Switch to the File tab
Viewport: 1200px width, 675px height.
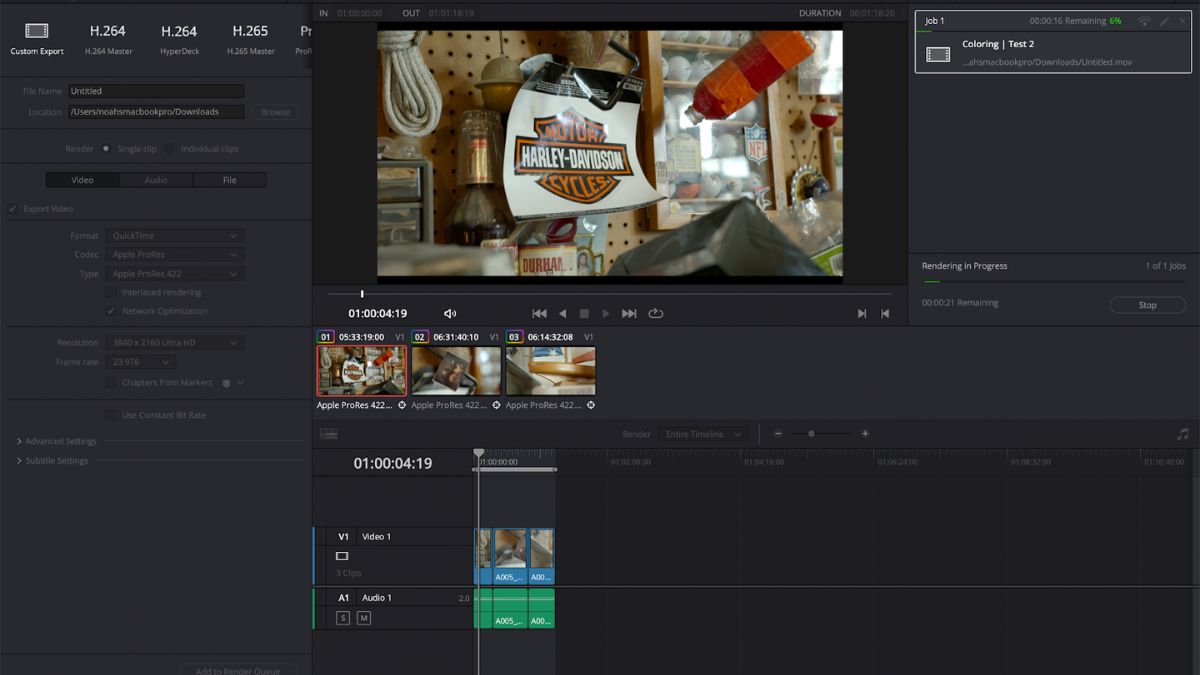pyautogui.click(x=229, y=180)
